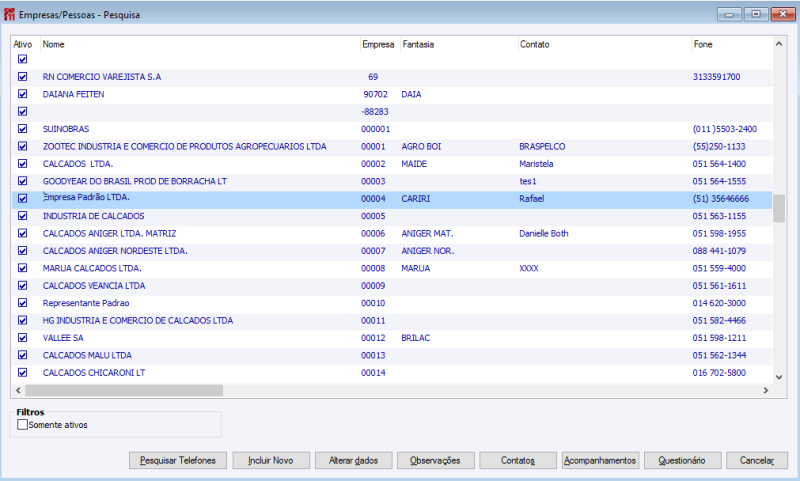Toggle Ativo checkbox for RN COMERCIO VAREJISTA S.A
Screen dimensions: 800x481
(22, 77)
